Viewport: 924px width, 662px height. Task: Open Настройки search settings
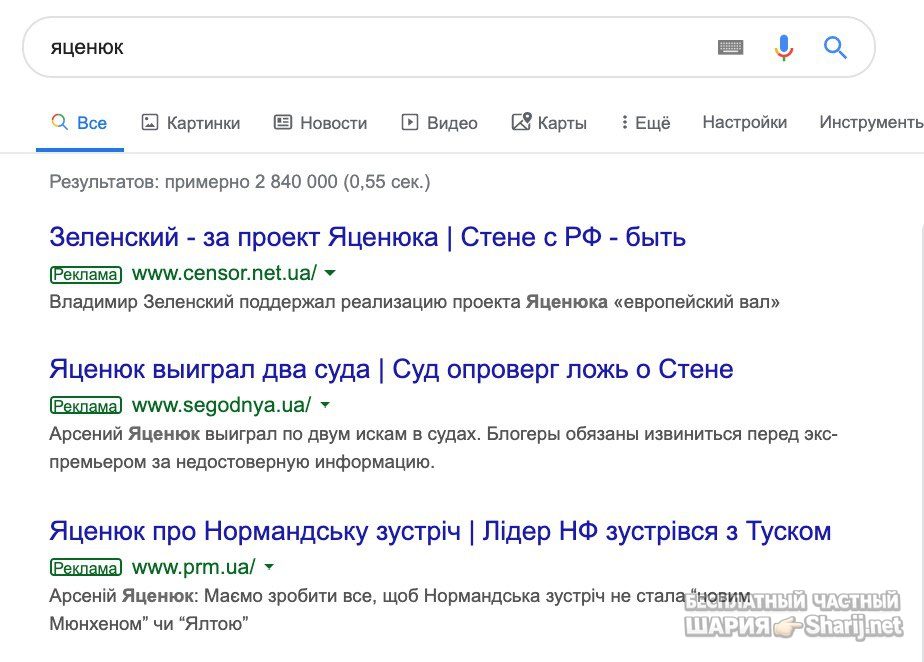(745, 122)
